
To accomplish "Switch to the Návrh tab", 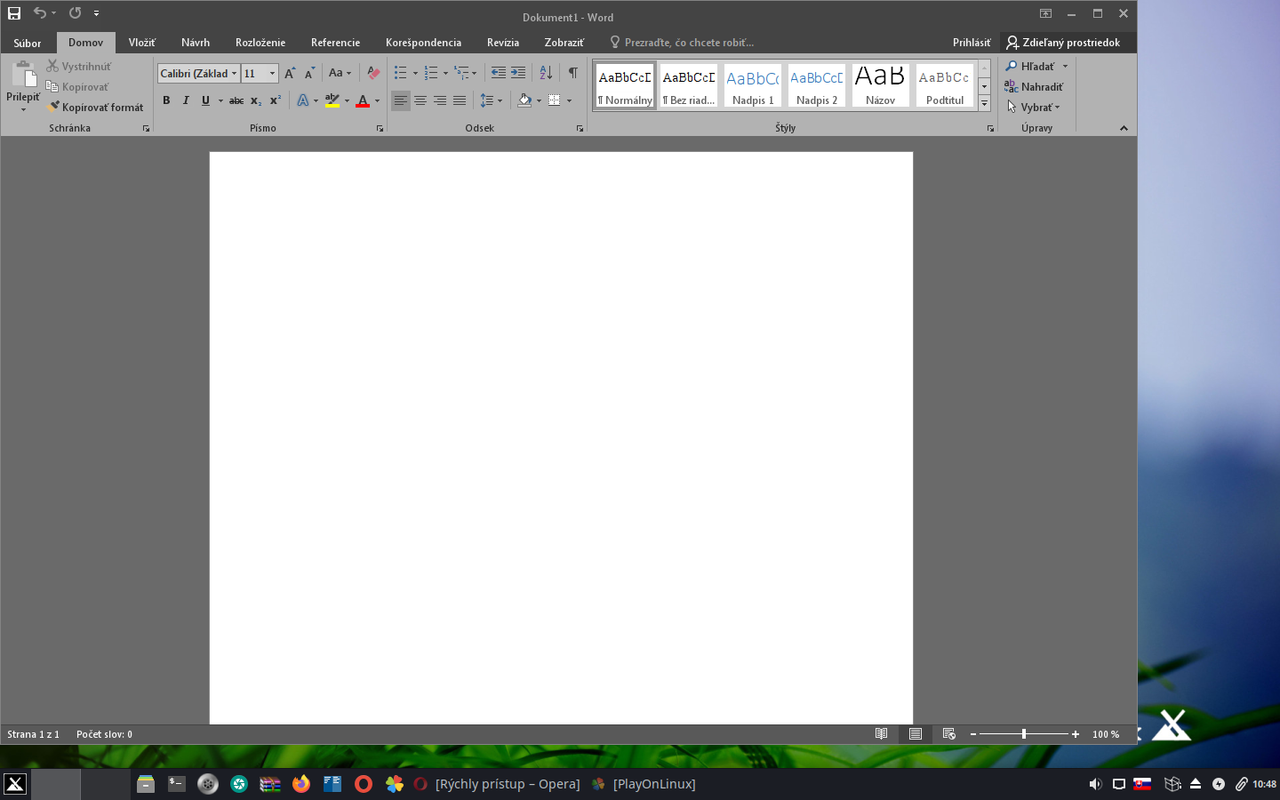I will [195, 43].
